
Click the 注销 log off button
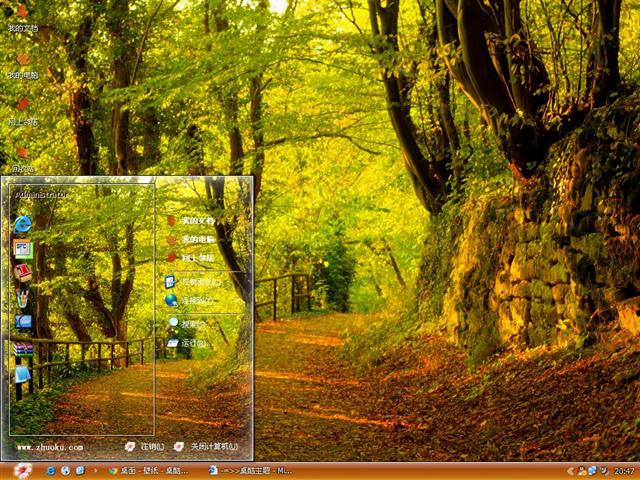coord(145,447)
